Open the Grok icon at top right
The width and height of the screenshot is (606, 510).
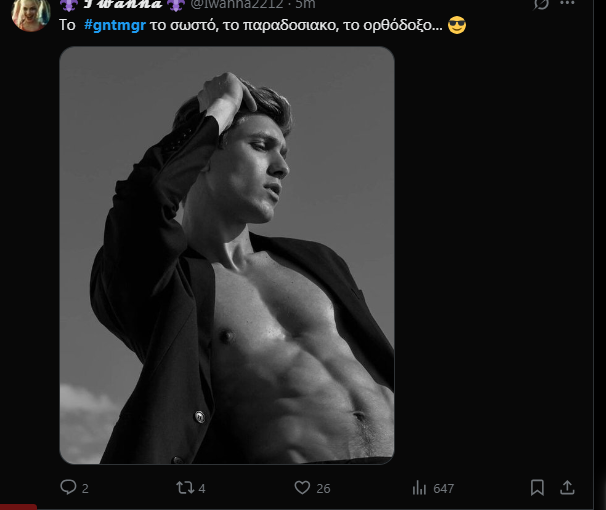(542, 4)
